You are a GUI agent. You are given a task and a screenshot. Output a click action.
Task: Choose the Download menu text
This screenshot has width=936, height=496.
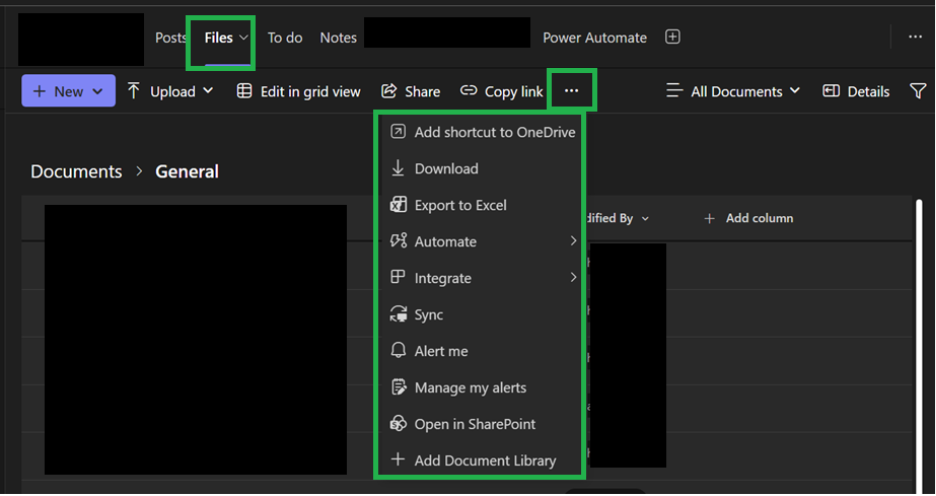tap(447, 169)
